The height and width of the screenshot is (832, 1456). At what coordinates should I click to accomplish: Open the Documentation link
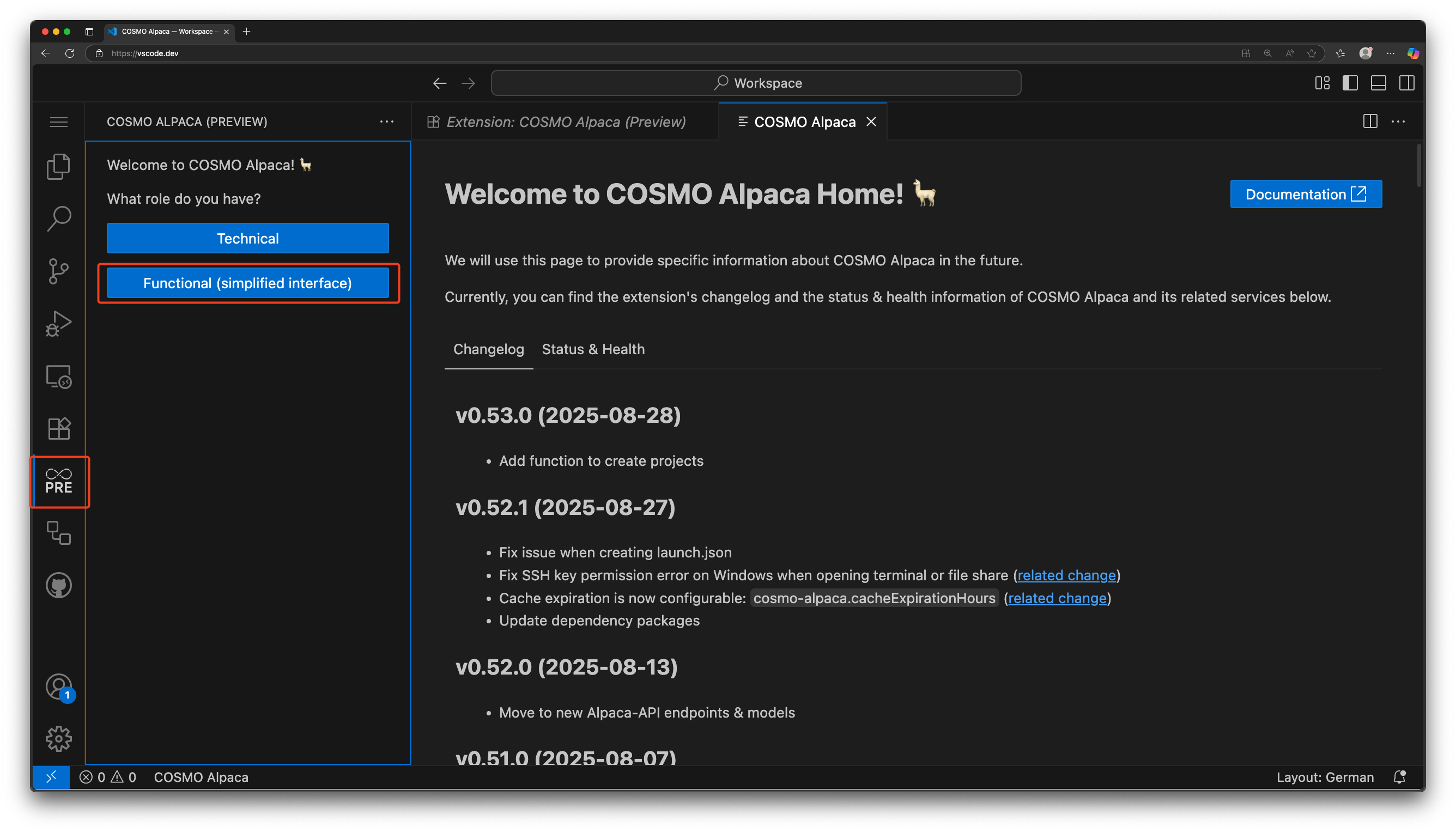click(x=1306, y=195)
